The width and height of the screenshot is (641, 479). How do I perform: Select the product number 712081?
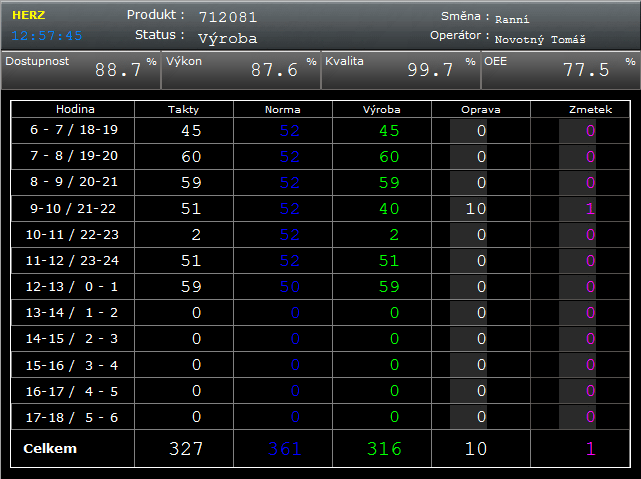click(228, 17)
